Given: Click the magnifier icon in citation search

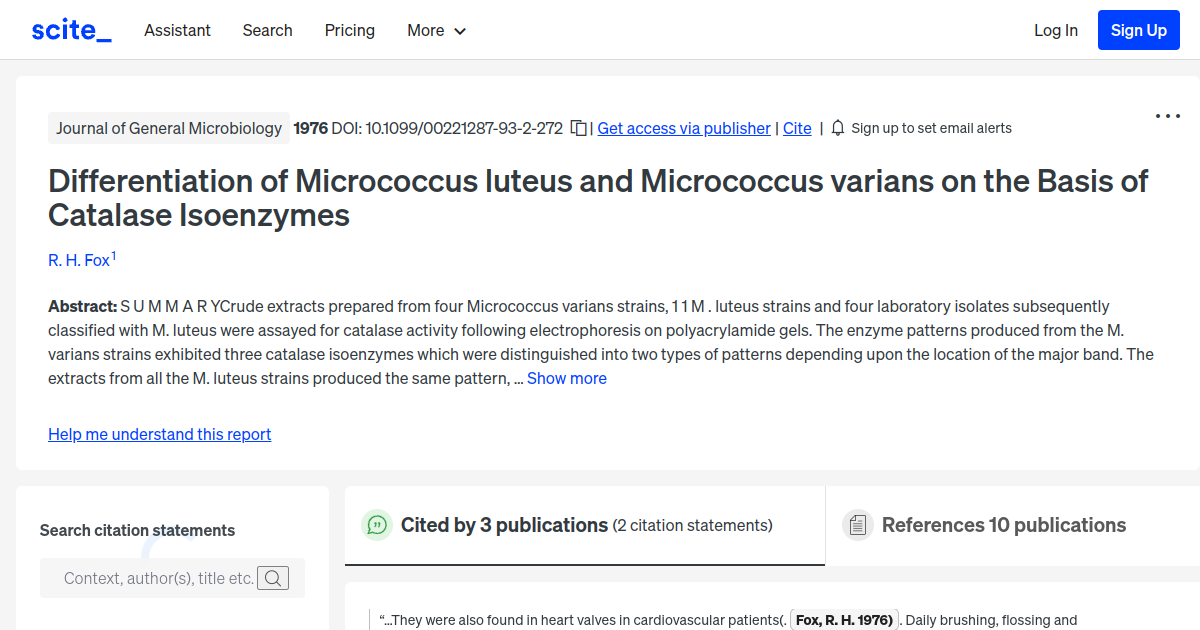Looking at the screenshot, I should (x=273, y=578).
